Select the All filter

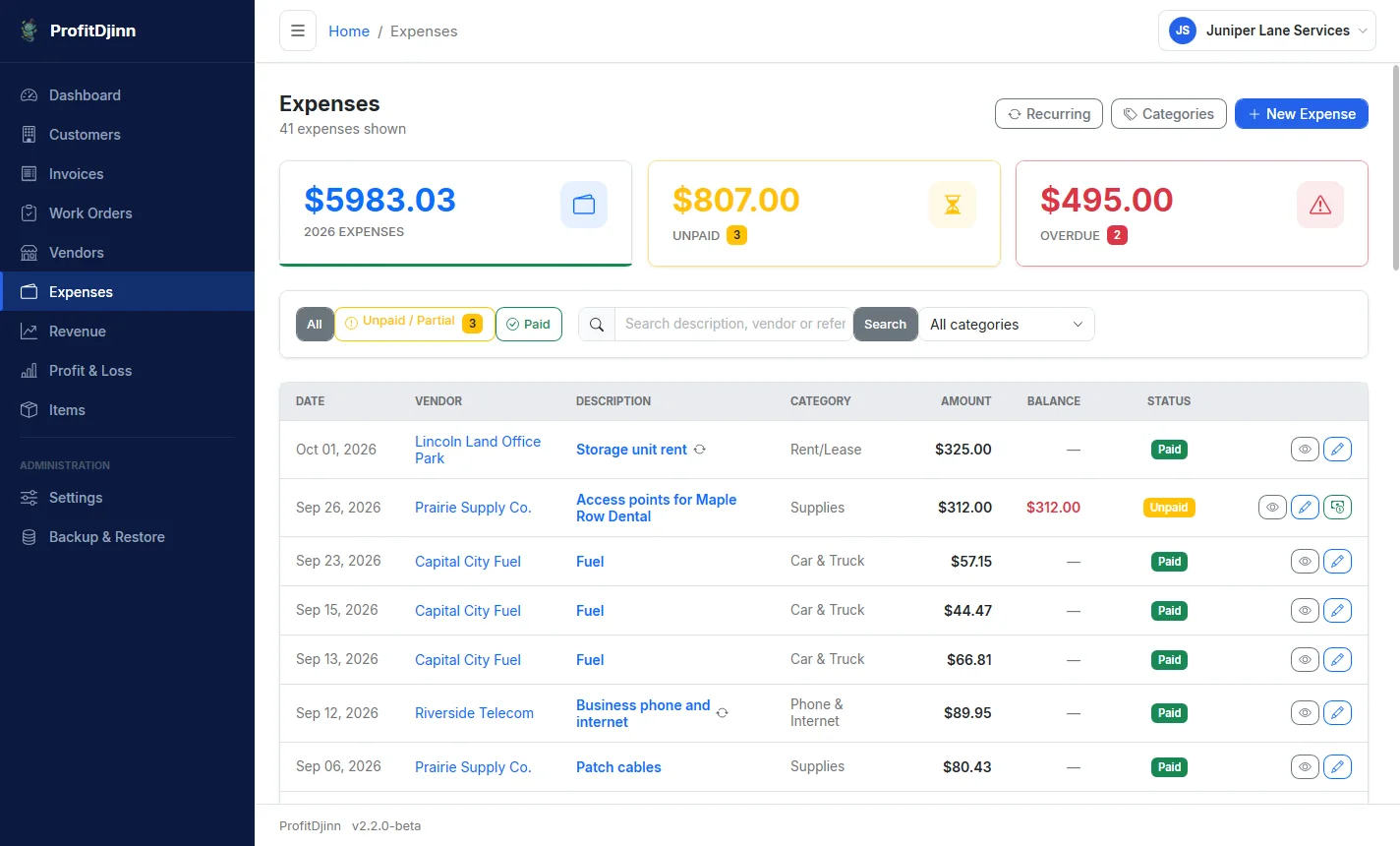coord(315,325)
